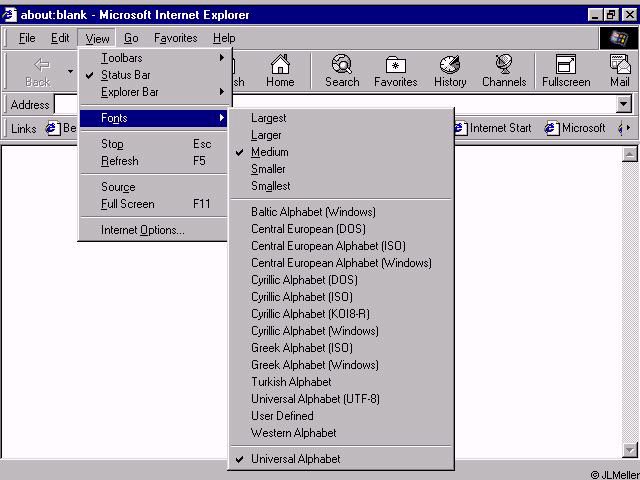Click the Back arrow toolbar icon
This screenshot has height=480, width=640.
[41, 64]
